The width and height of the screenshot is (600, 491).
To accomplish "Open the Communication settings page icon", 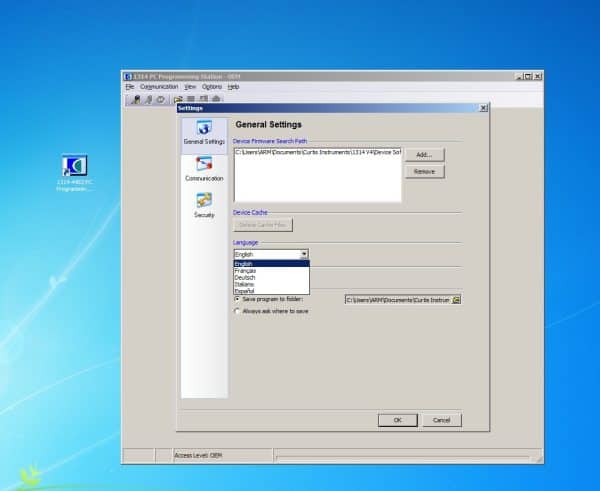I will [x=204, y=169].
